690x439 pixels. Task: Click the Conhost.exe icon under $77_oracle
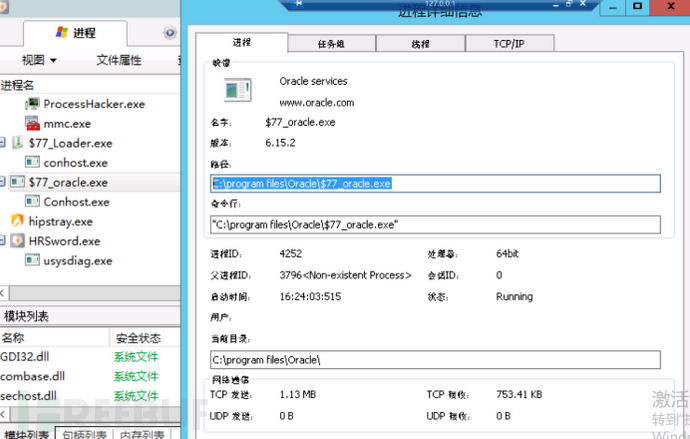click(x=32, y=201)
